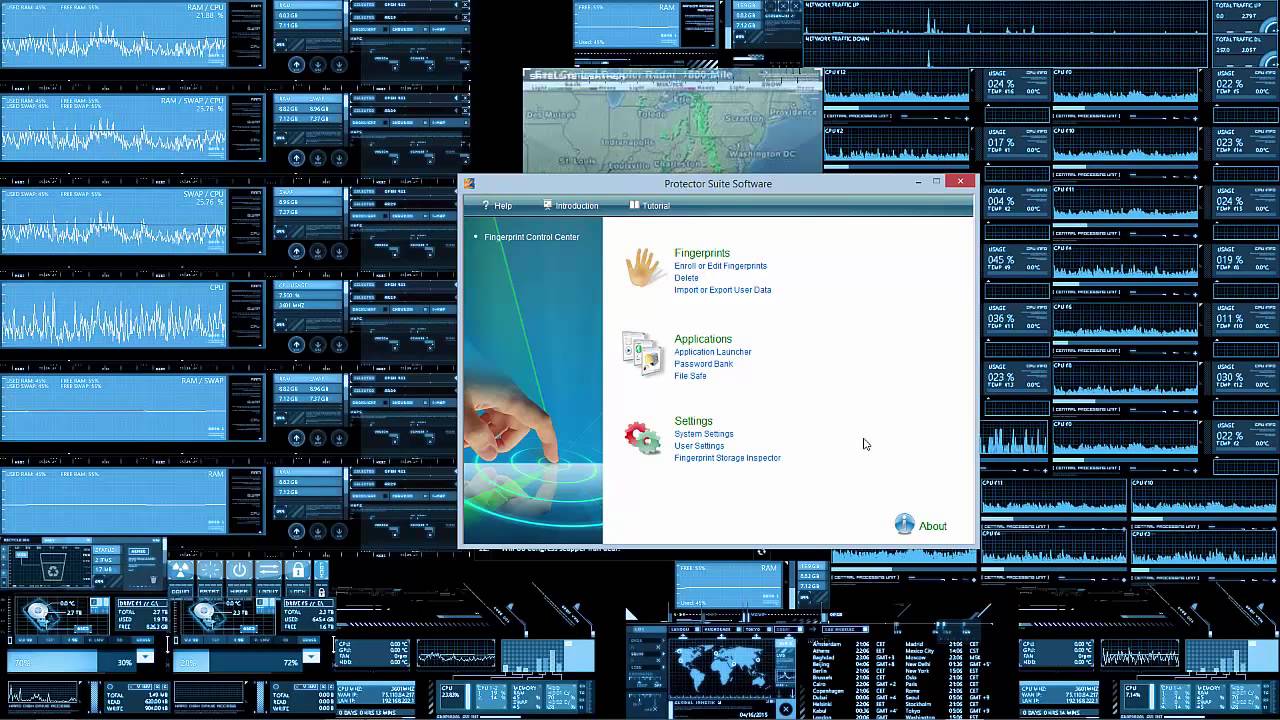This screenshot has width=1280, height=720.
Task: Open Enroll or Edit Fingerprints
Action: coord(720,266)
